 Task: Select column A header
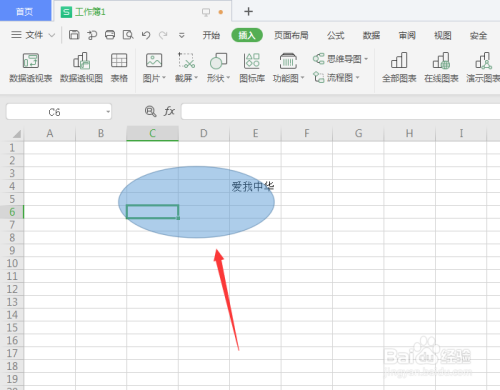click(x=50, y=134)
